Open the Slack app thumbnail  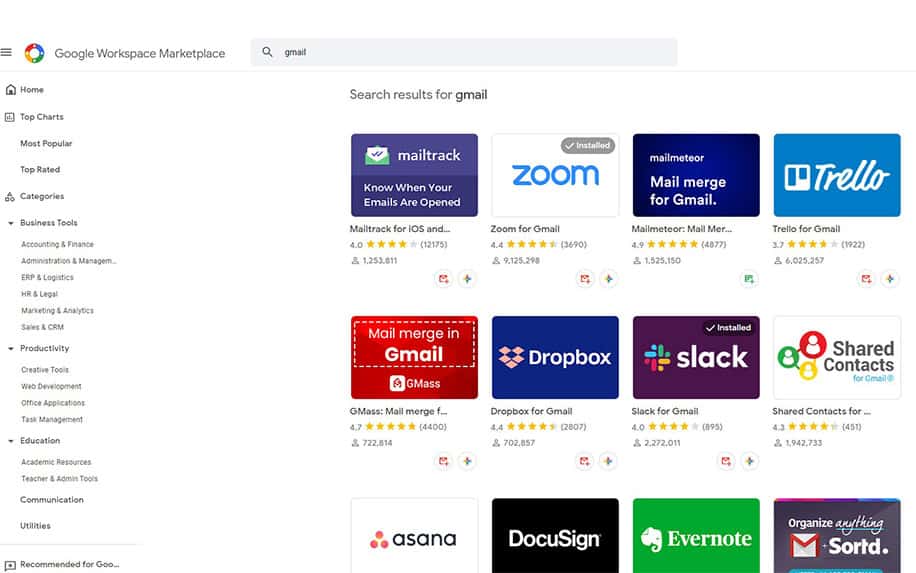click(x=696, y=357)
